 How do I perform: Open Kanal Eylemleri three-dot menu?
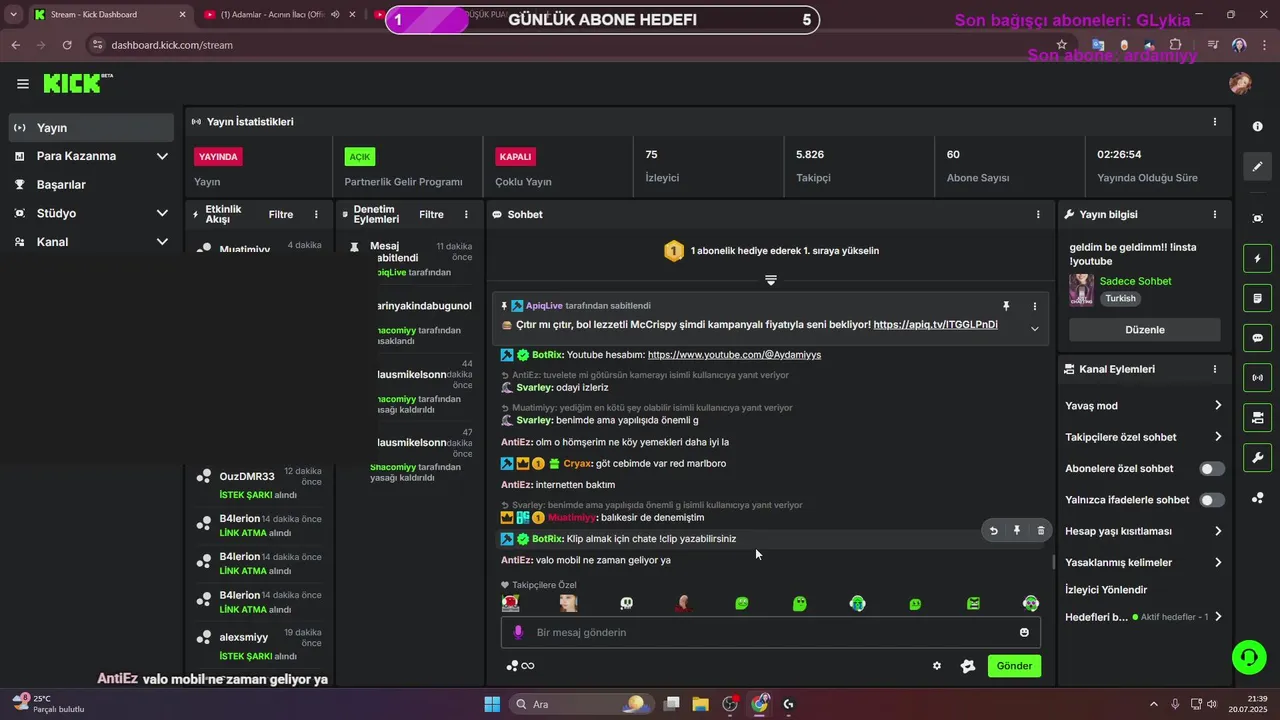(1215, 369)
